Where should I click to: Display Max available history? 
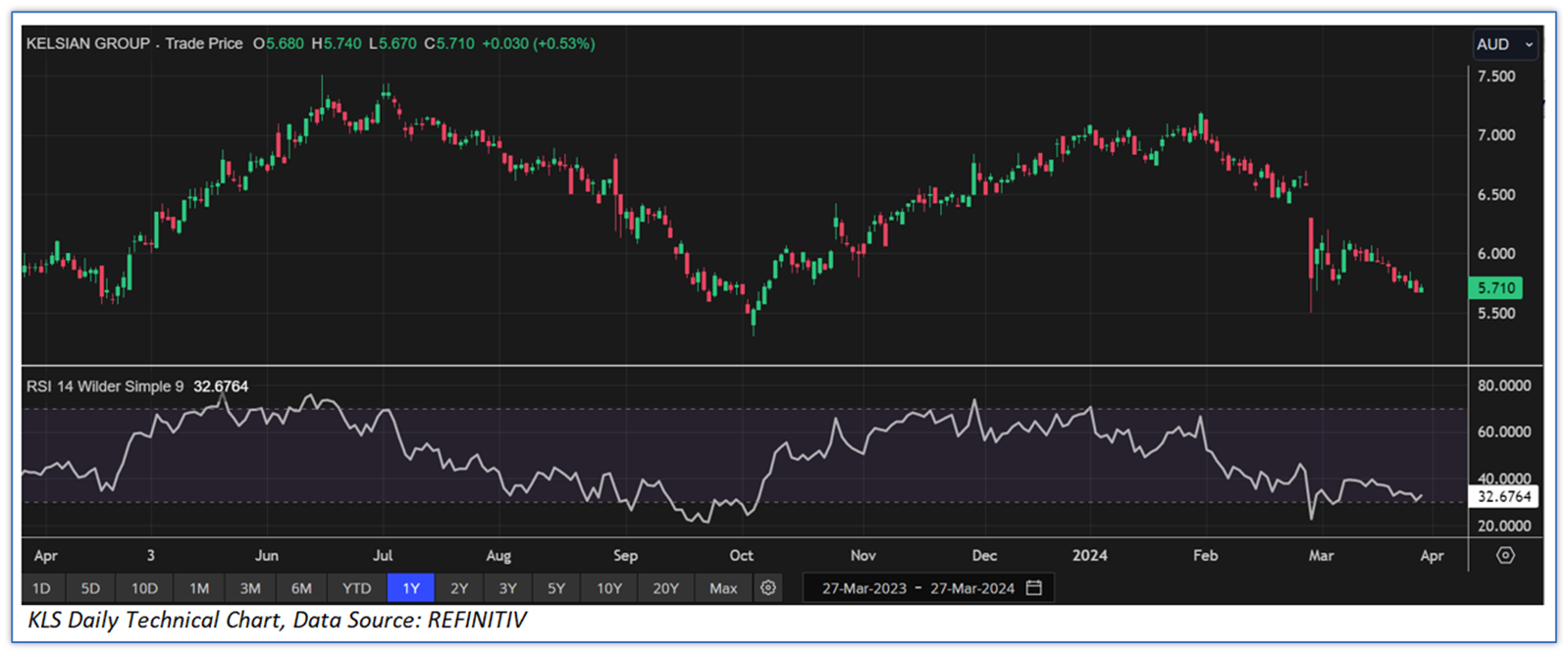pos(723,588)
